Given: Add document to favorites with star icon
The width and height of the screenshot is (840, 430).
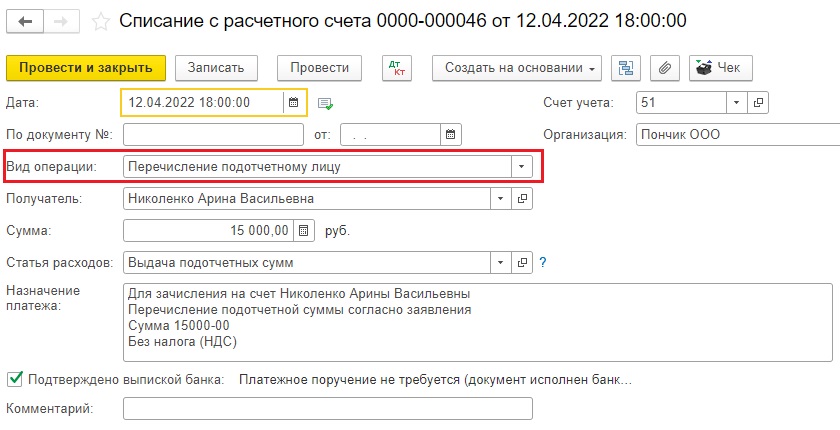Looking at the screenshot, I should tap(101, 21).
